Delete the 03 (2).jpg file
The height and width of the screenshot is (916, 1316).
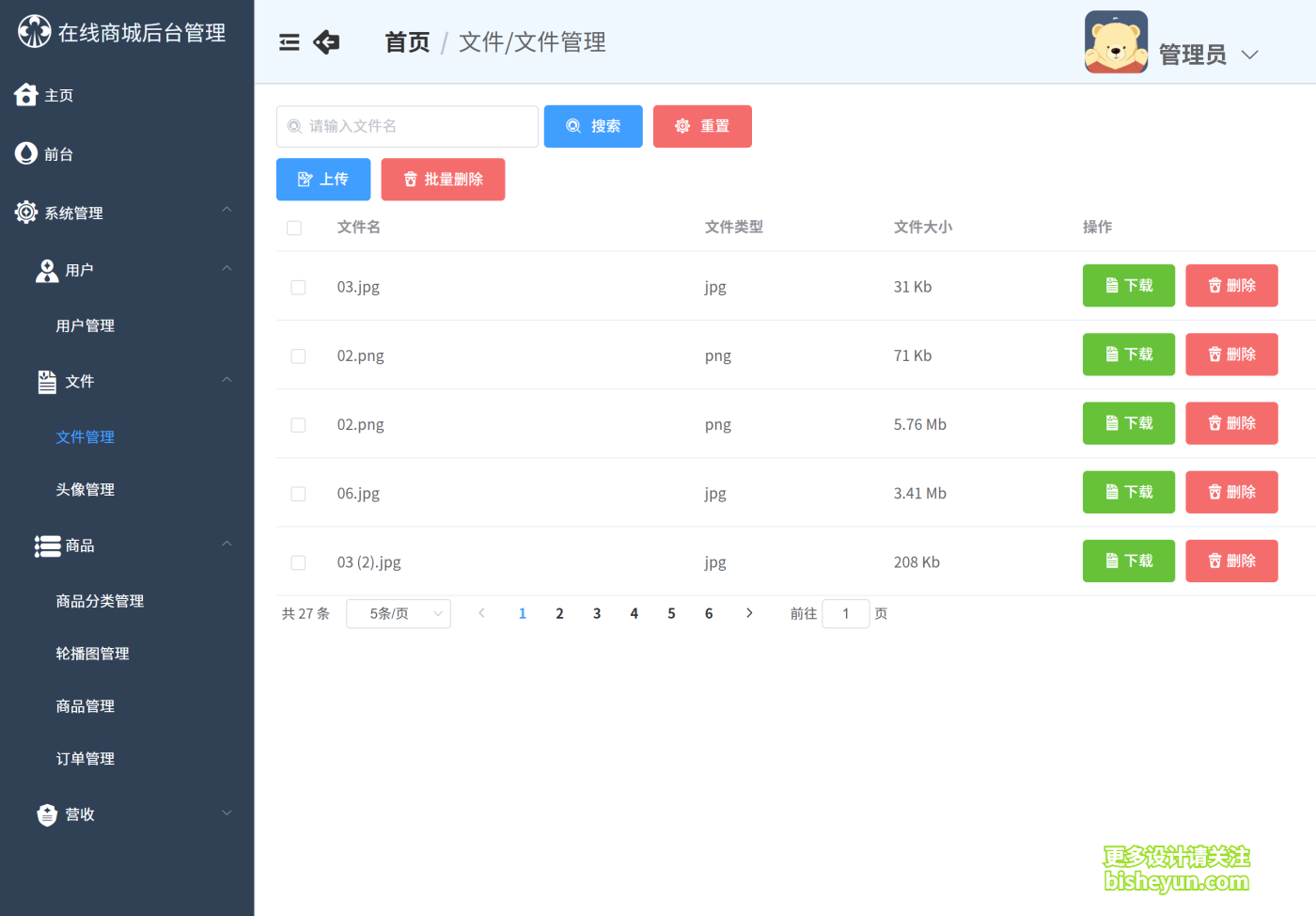pyautogui.click(x=1231, y=561)
